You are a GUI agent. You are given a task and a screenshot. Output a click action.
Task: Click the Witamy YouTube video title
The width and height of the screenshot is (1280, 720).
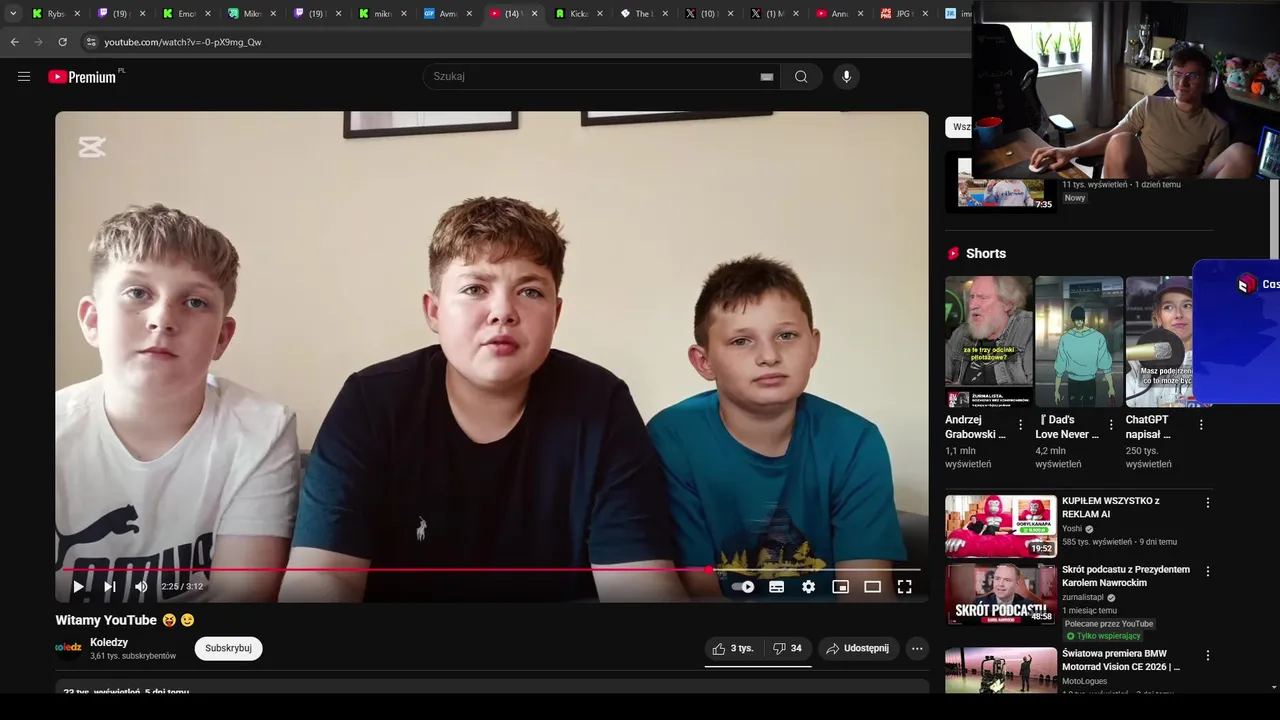point(125,620)
